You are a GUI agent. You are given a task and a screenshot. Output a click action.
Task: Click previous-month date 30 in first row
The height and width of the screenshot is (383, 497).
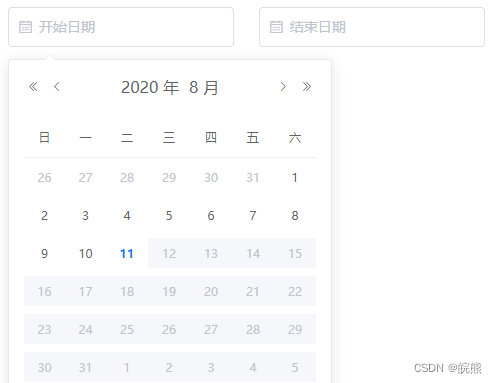(211, 178)
